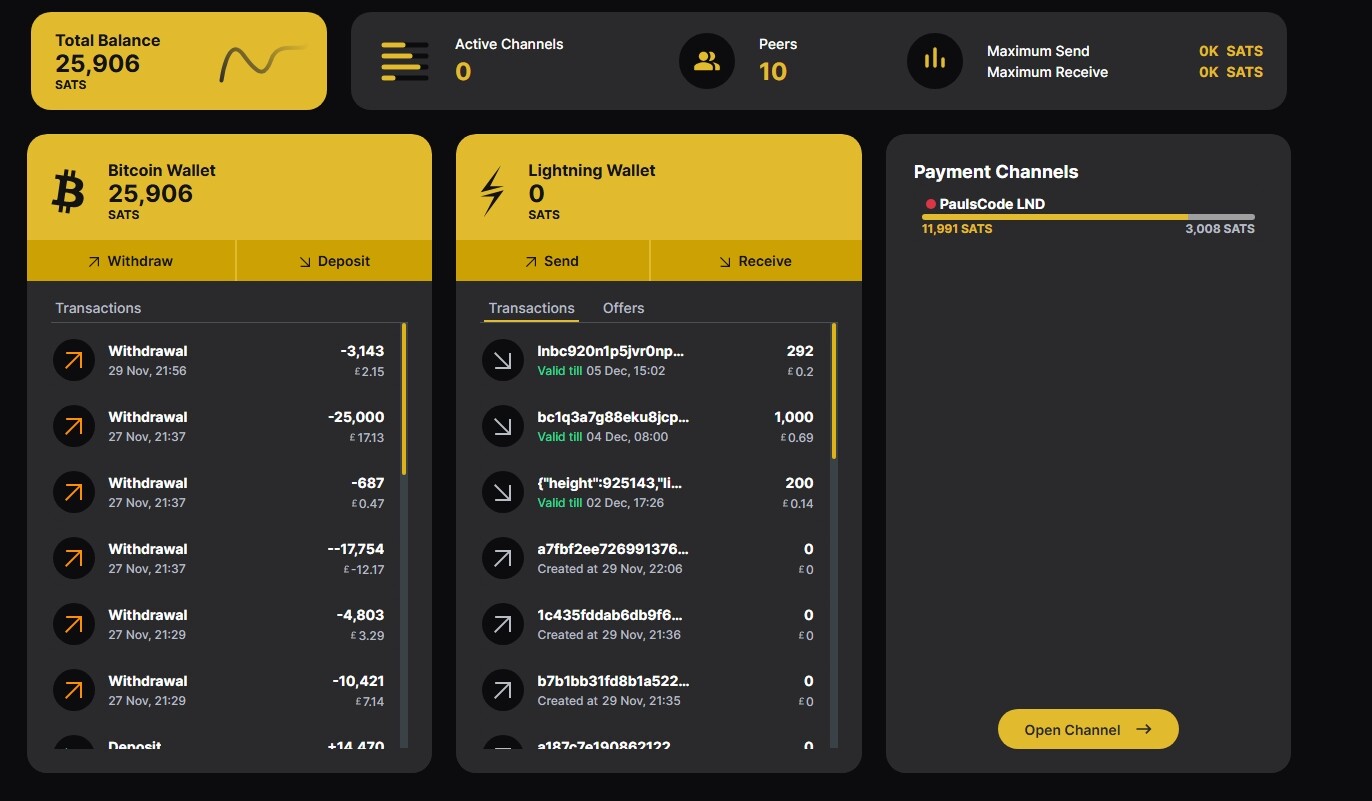Click Send in the Lightning Wallet
This screenshot has width=1372, height=801.
(552, 261)
